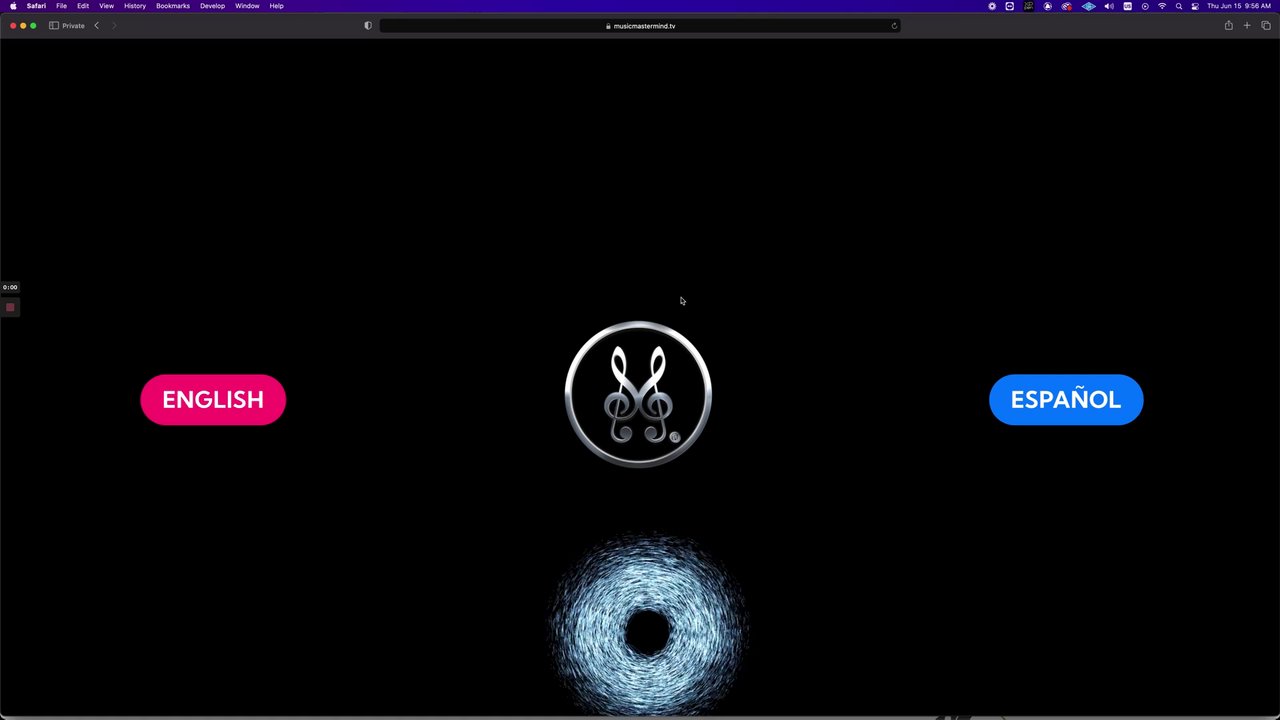Image resolution: width=1280 pixels, height=720 pixels.
Task: Open Control Center
Action: point(1195,6)
